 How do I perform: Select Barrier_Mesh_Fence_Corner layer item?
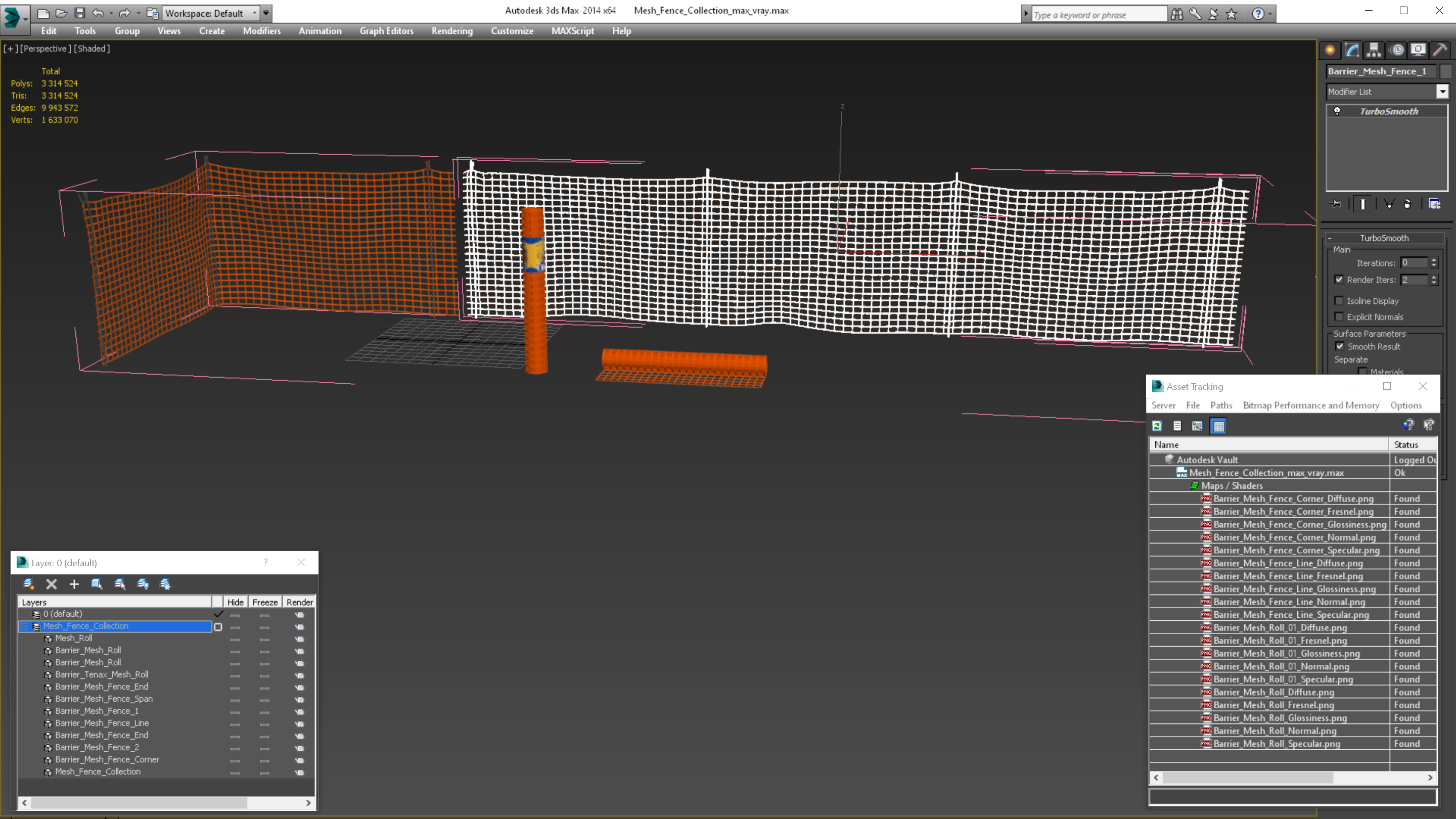click(x=107, y=760)
